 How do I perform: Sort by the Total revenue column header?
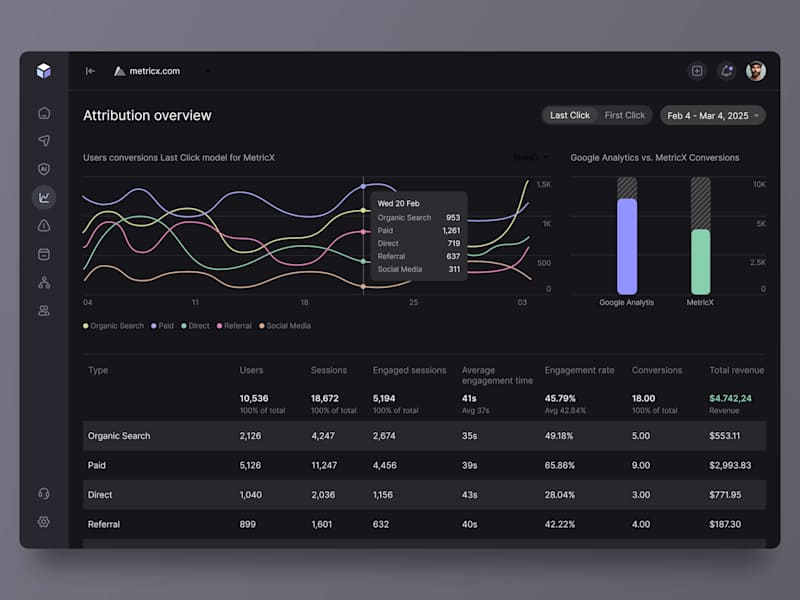point(736,370)
